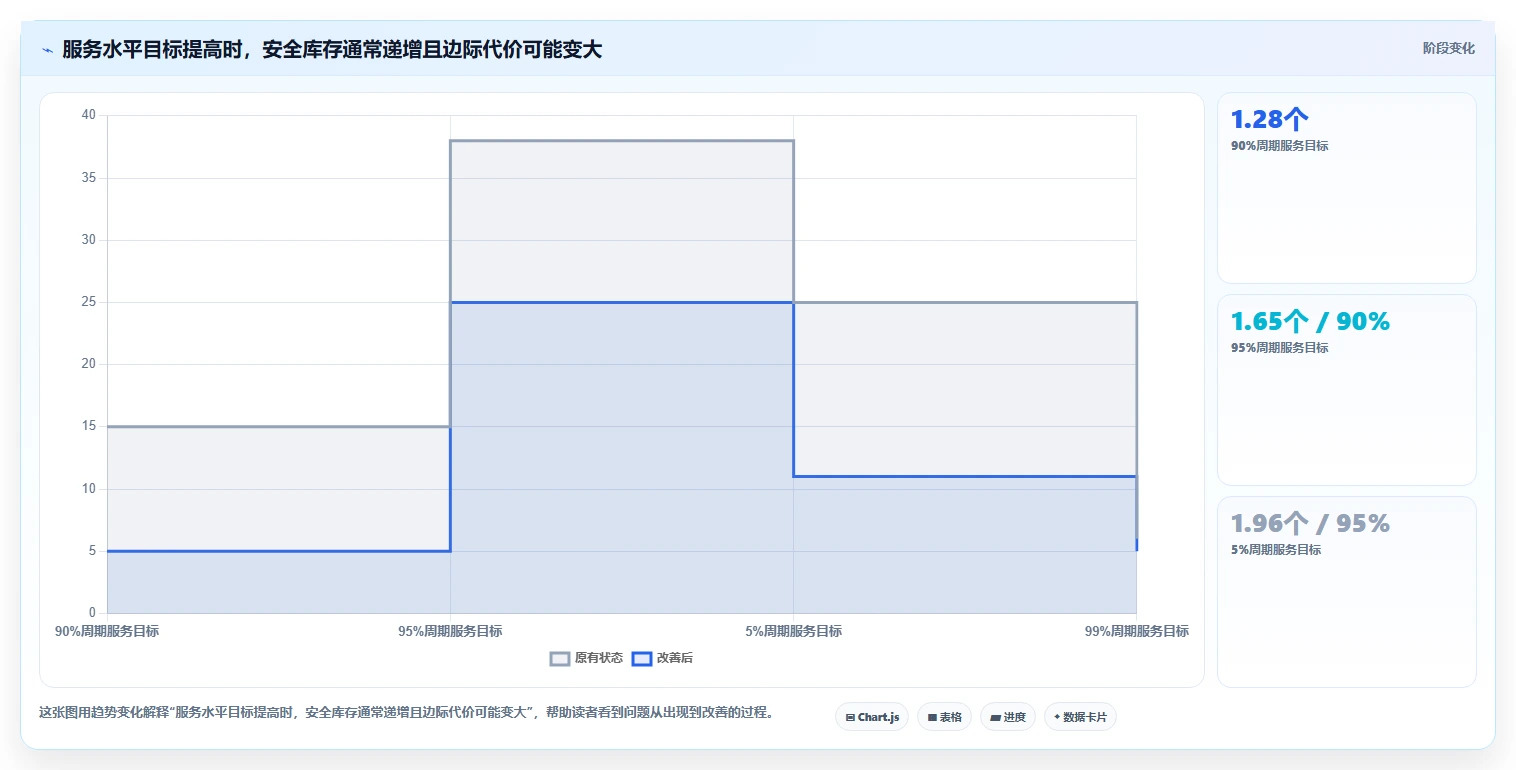This screenshot has height=770, width=1516.
Task: Select the Chart.js tag
Action: [872, 717]
